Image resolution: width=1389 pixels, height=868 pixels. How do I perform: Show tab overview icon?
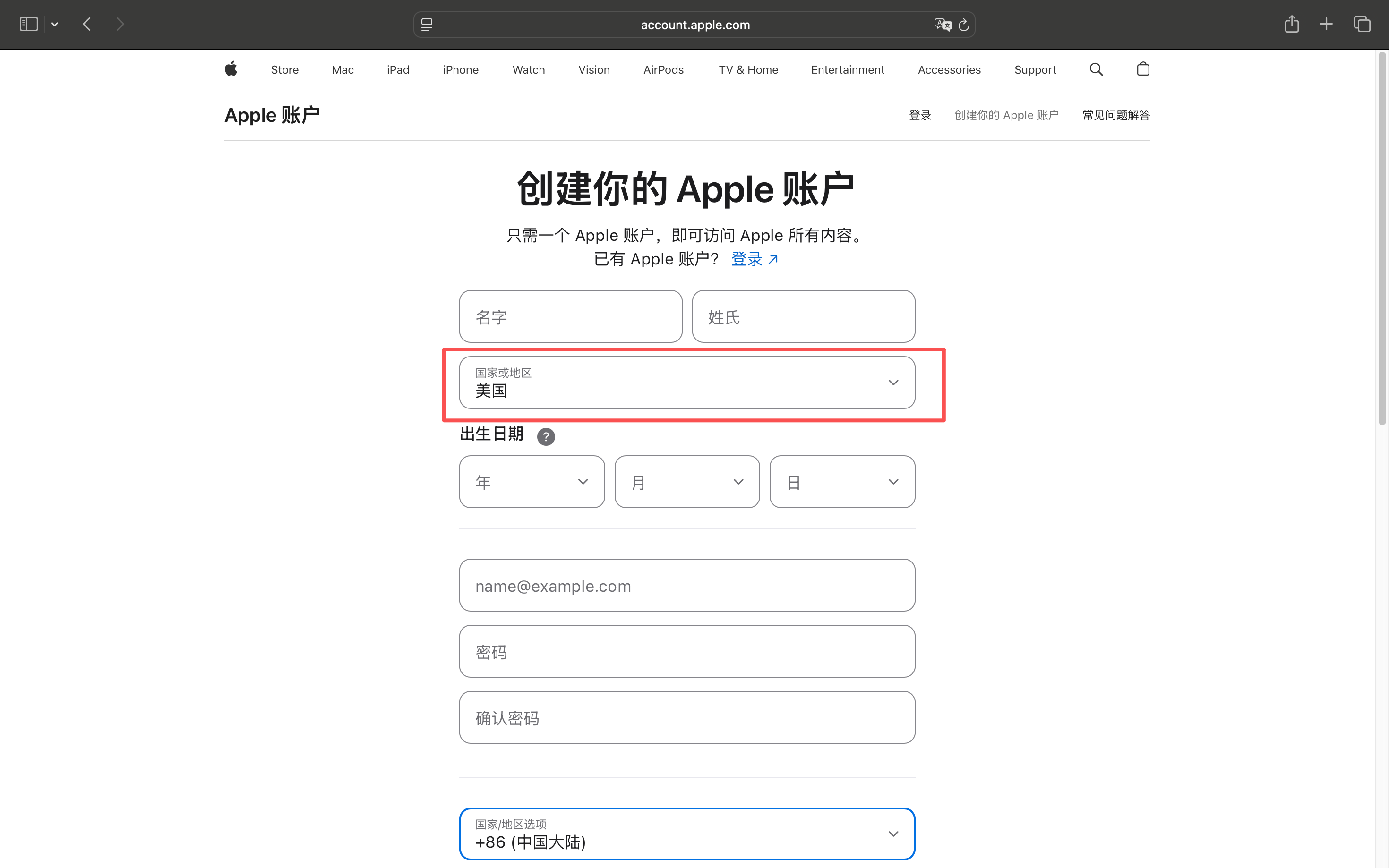pyautogui.click(x=1362, y=24)
